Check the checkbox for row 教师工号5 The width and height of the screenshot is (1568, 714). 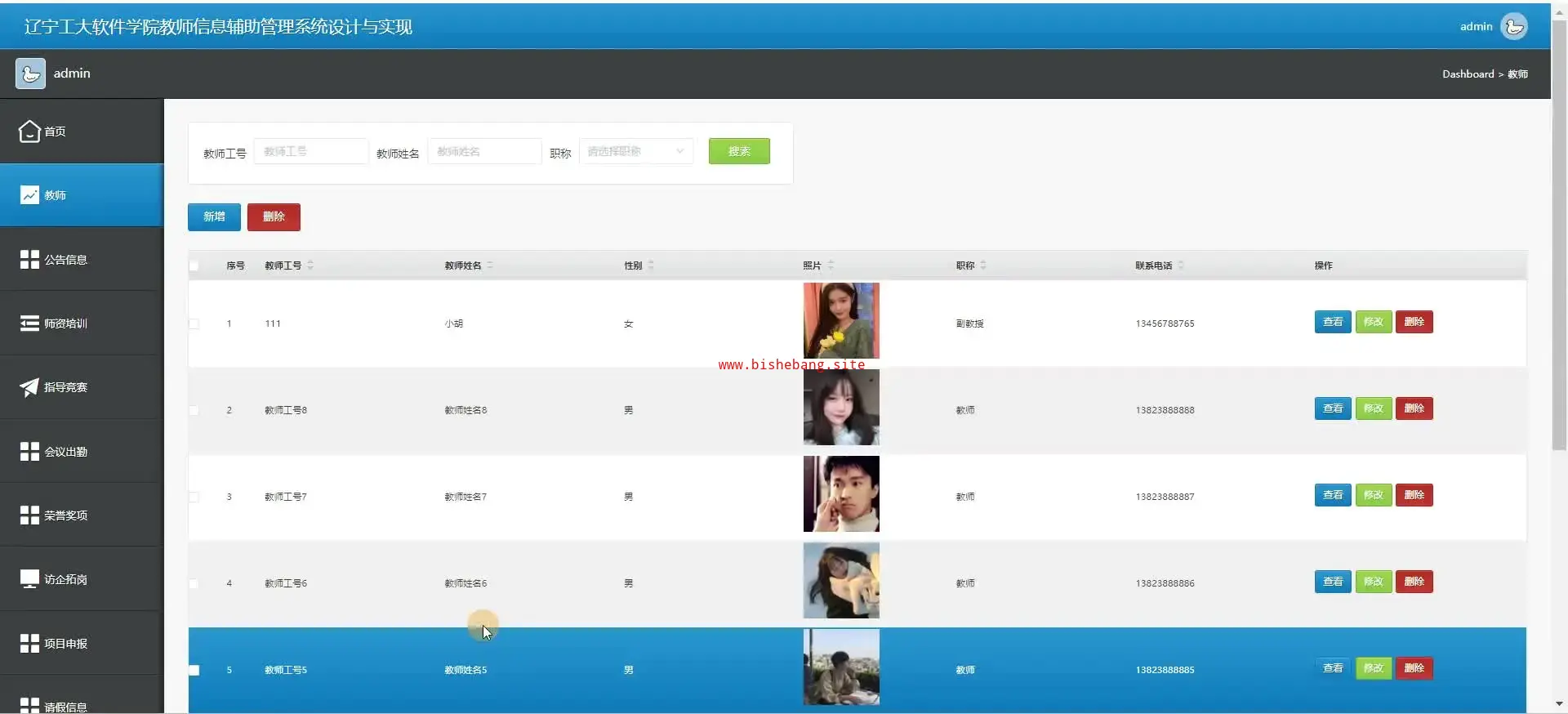194,670
